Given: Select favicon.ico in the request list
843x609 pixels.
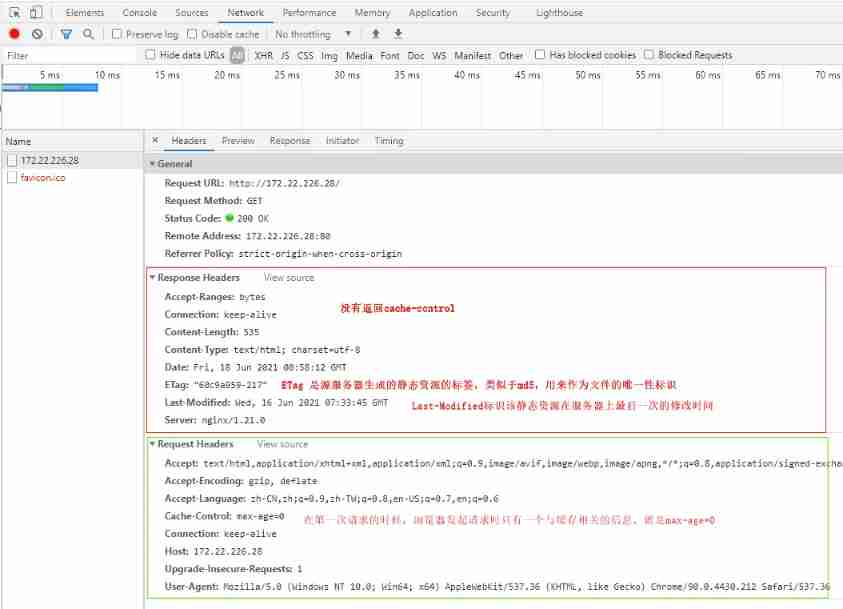Looking at the screenshot, I should tap(43, 177).
